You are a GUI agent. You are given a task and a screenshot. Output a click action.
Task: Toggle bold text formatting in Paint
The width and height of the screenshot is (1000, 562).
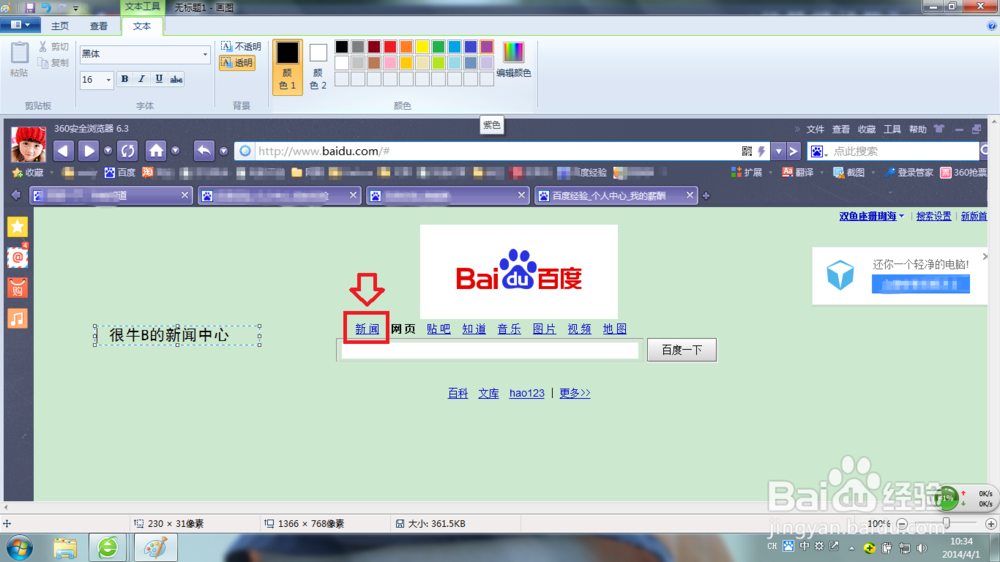pos(125,79)
